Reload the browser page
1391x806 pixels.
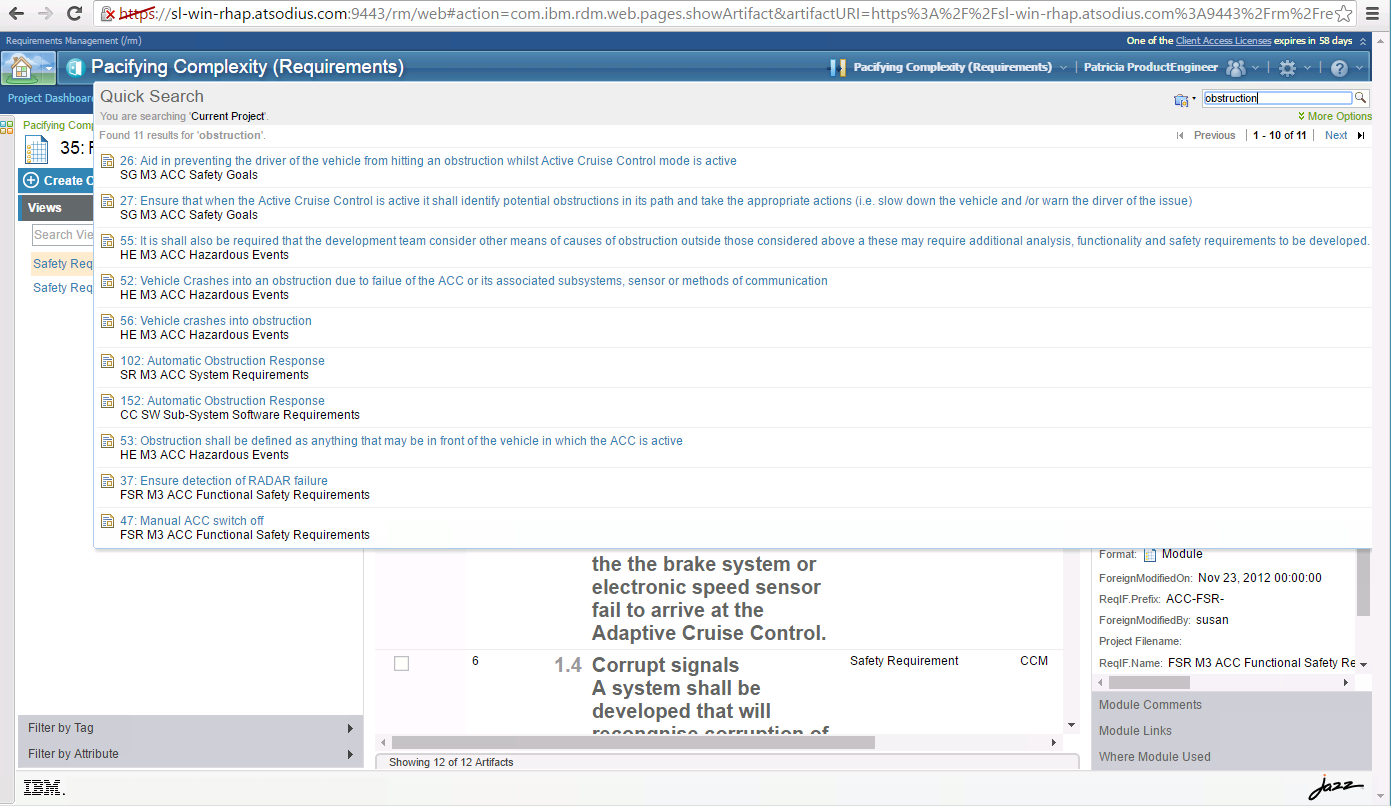pyautogui.click(x=75, y=14)
